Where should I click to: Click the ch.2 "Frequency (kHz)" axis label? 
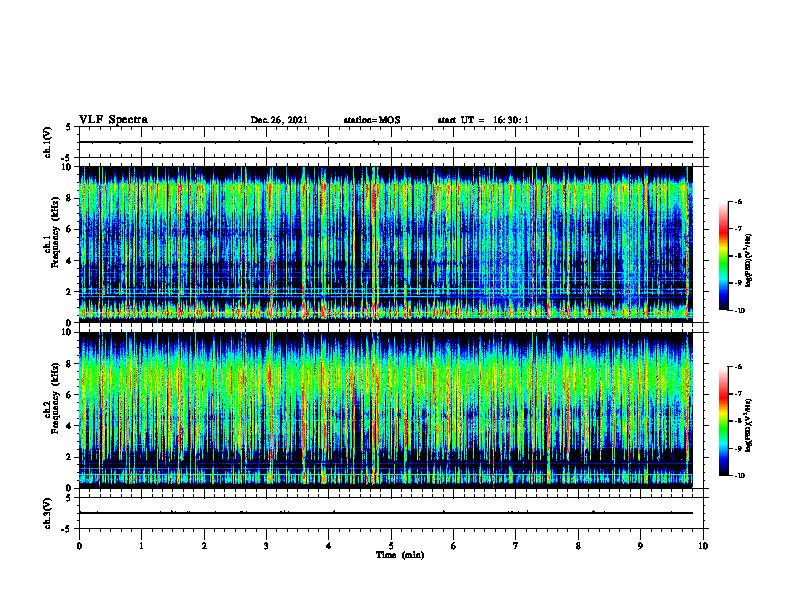[x=56, y=398]
